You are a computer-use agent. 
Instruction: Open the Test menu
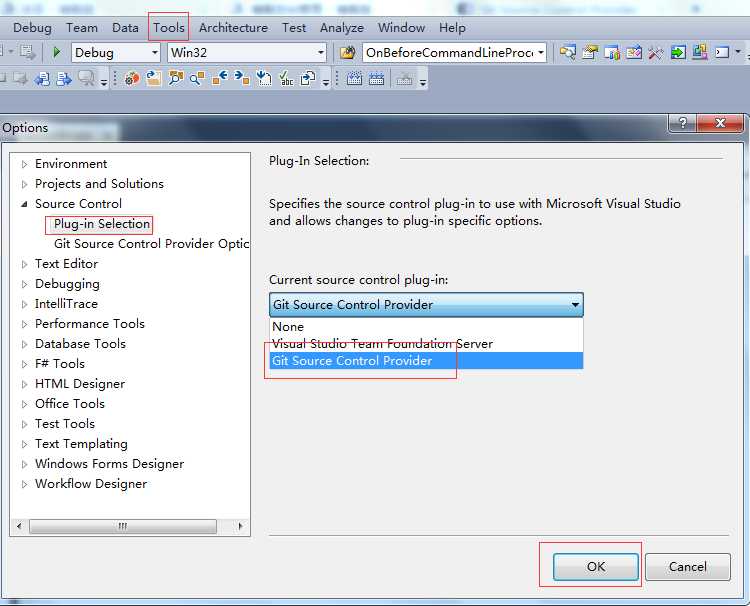point(294,28)
